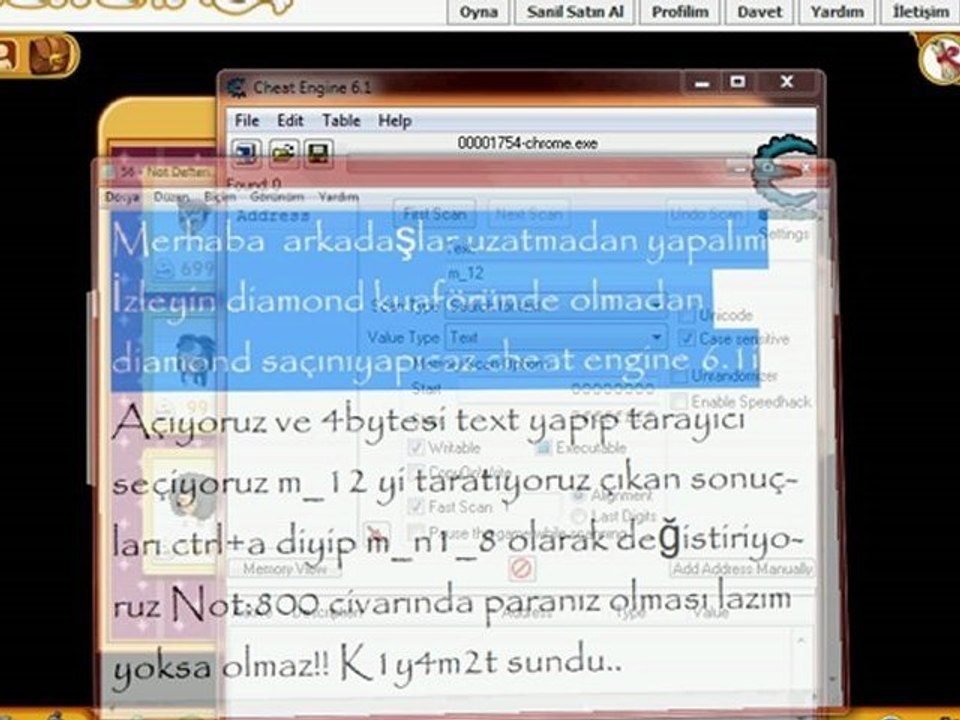Click the Davet button
Image resolution: width=960 pixels, height=720 pixels.
point(759,12)
